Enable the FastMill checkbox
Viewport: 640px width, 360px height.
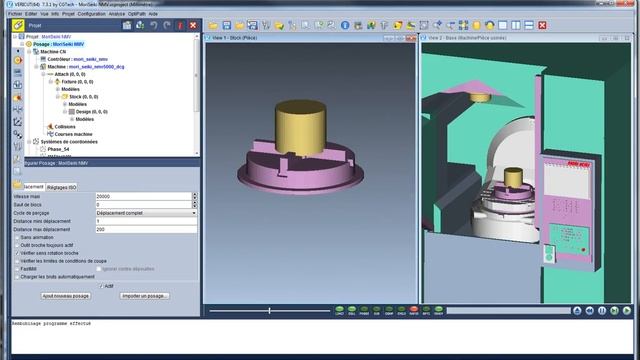coord(17,269)
